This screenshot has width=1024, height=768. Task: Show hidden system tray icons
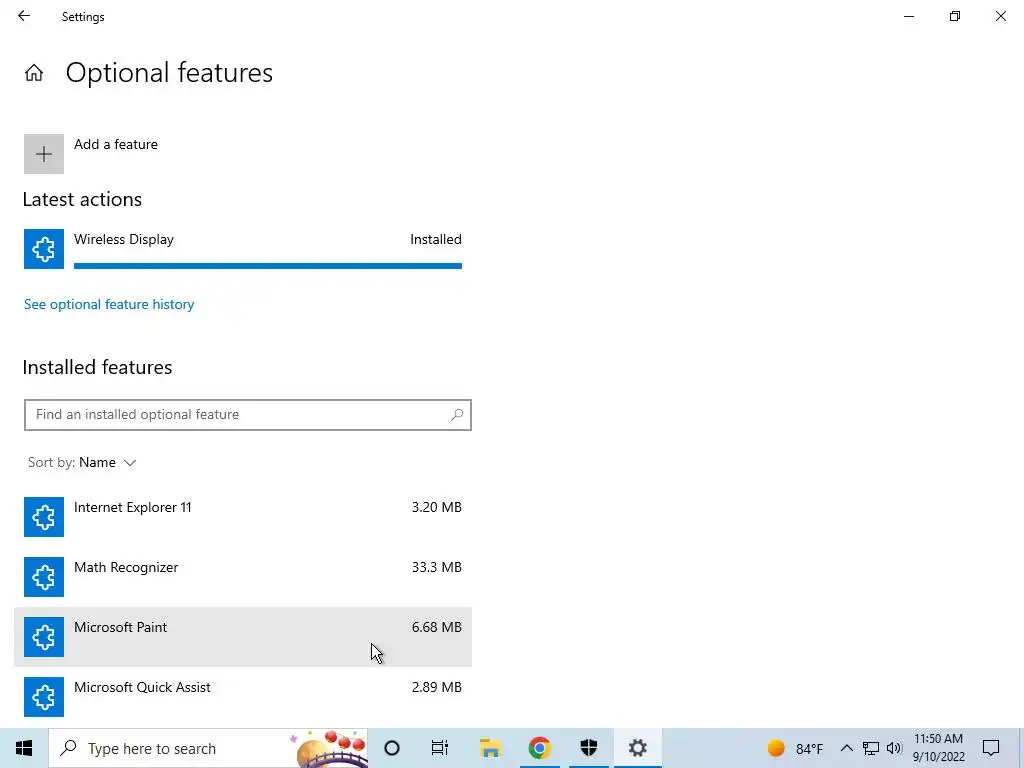click(846, 748)
